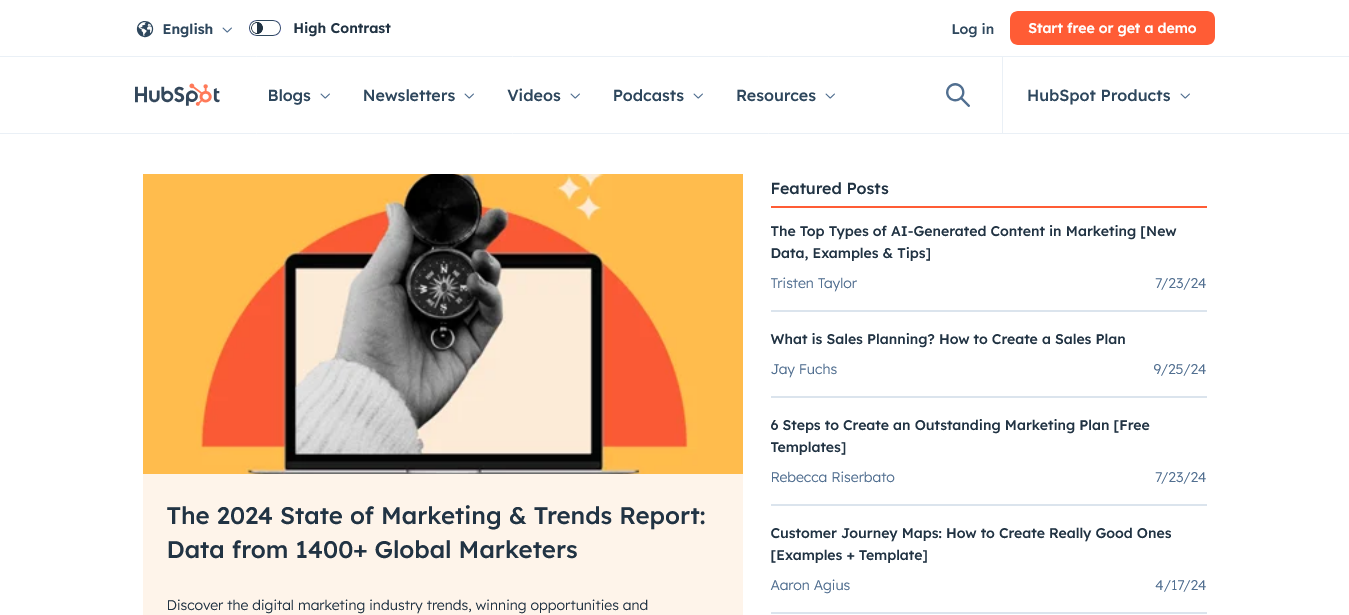This screenshot has width=1349, height=615.
Task: Open the Customer Journey Maps post
Action: [x=971, y=544]
